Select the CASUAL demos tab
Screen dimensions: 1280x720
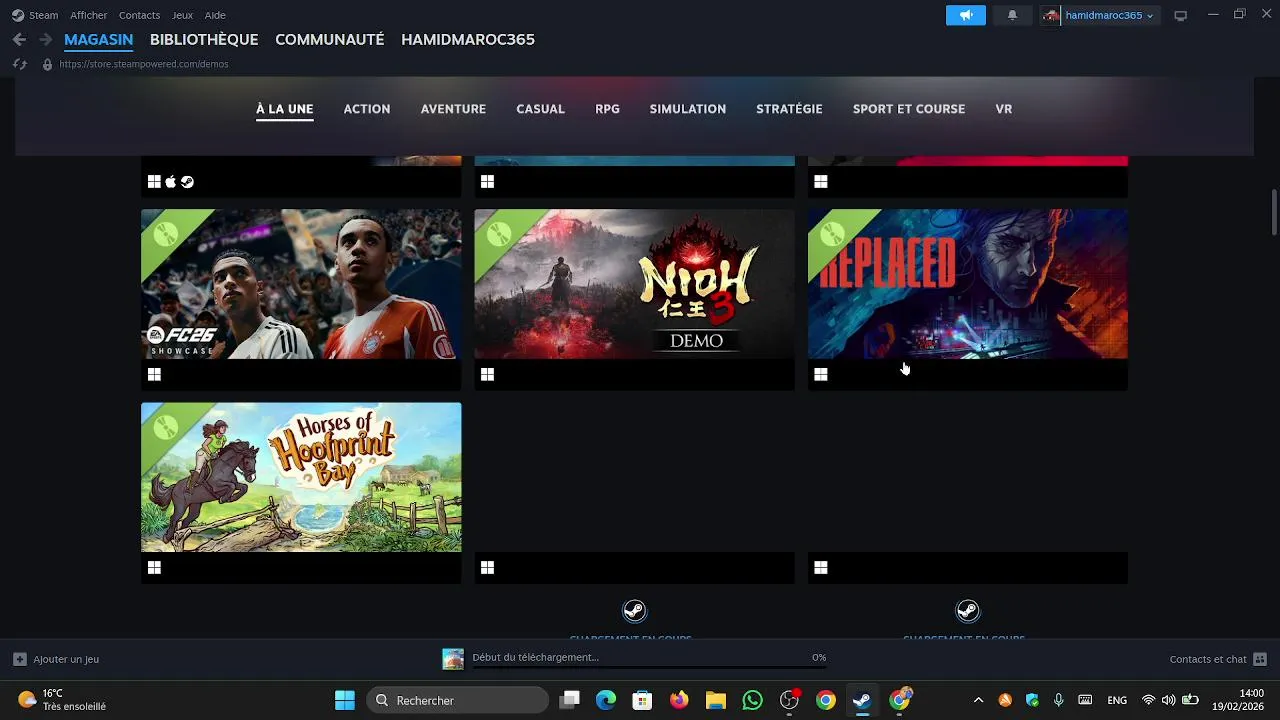pyautogui.click(x=540, y=109)
